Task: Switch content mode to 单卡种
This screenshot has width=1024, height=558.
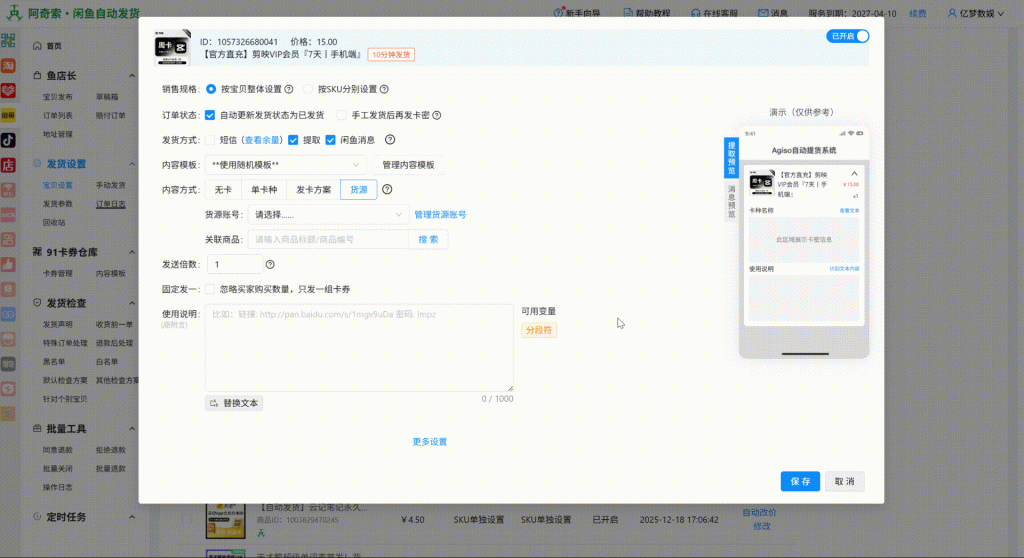Action: (264, 189)
